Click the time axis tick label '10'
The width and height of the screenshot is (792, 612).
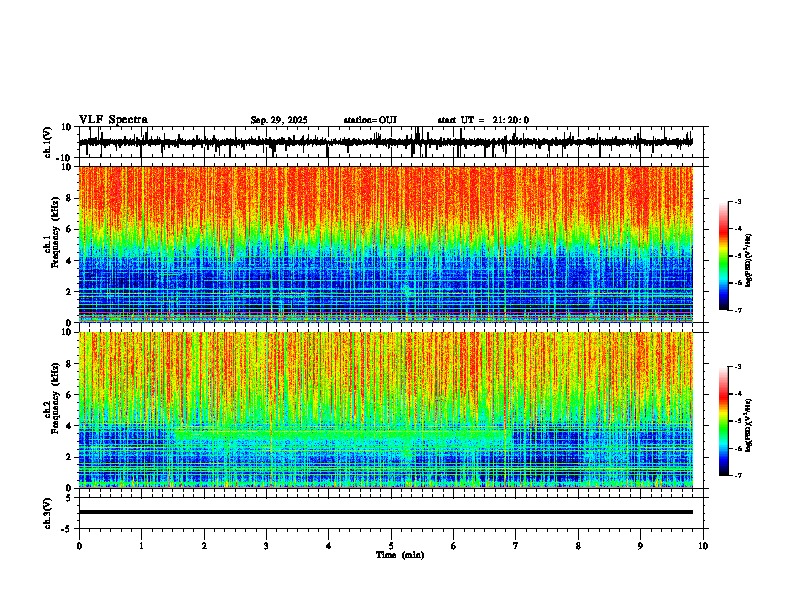[x=703, y=546]
